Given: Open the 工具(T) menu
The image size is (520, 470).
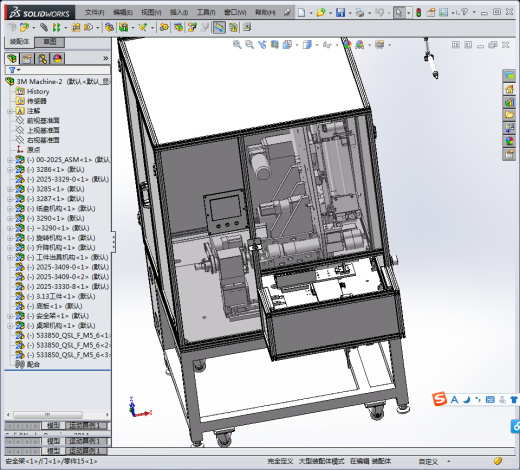Looking at the screenshot, I should [x=206, y=13].
